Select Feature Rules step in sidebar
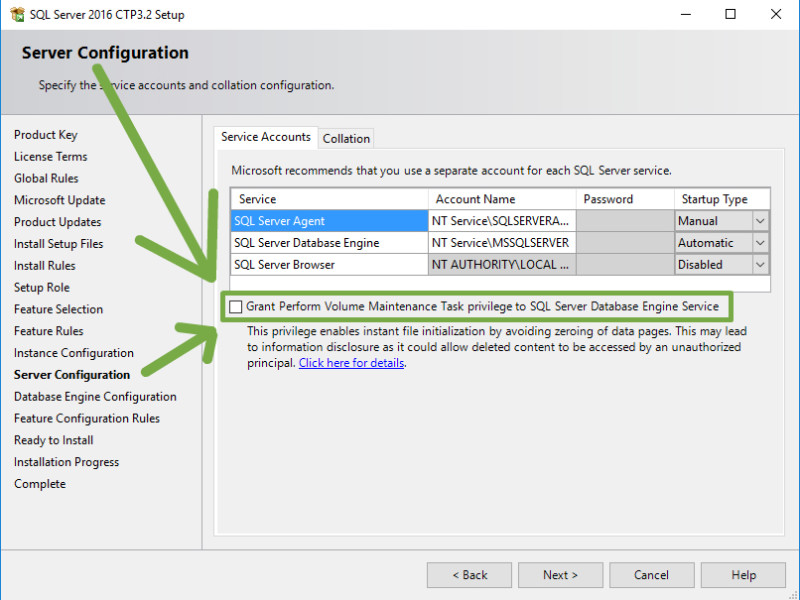 [x=48, y=331]
